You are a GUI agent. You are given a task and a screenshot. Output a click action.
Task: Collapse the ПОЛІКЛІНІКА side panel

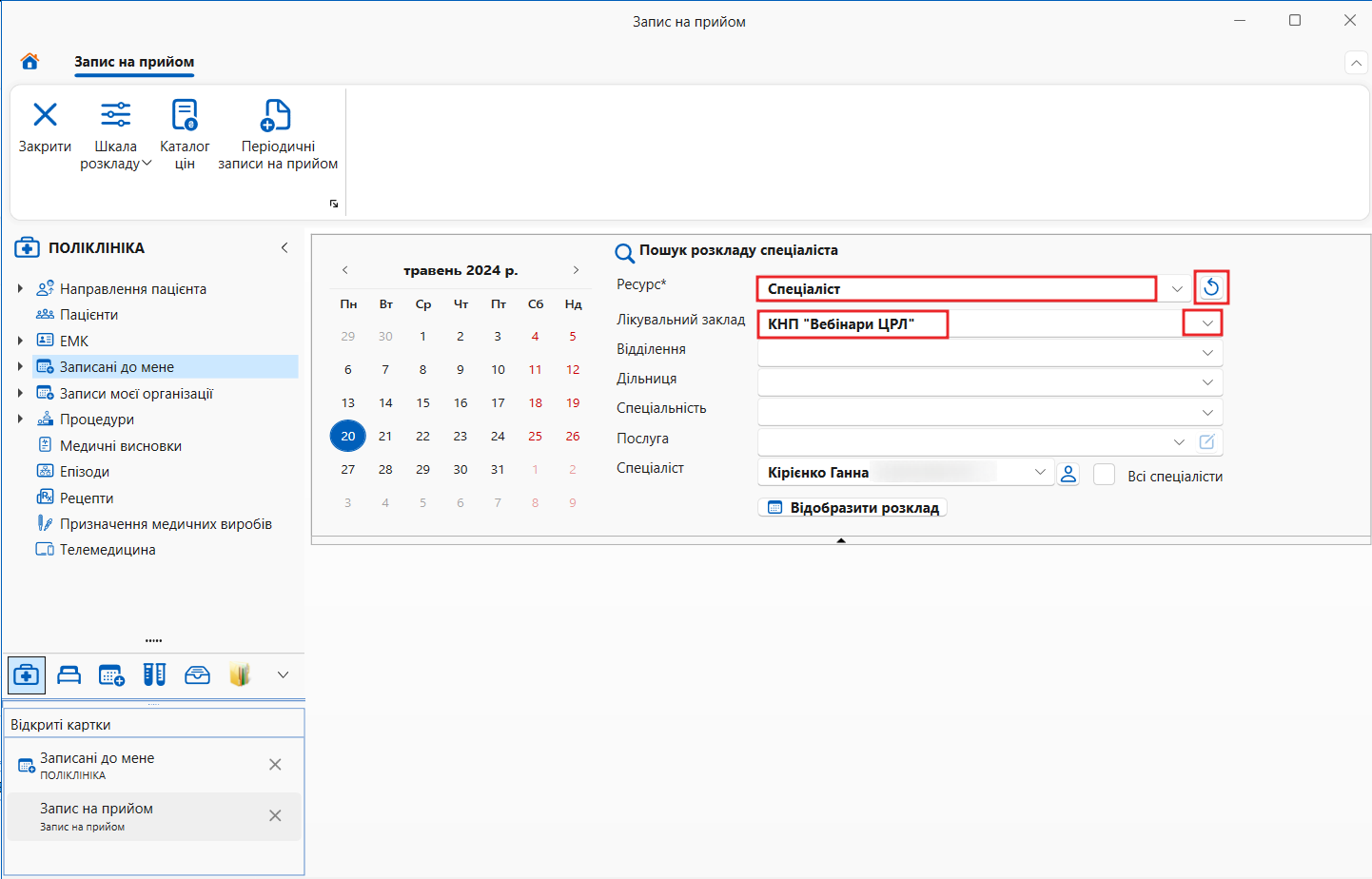(x=284, y=247)
